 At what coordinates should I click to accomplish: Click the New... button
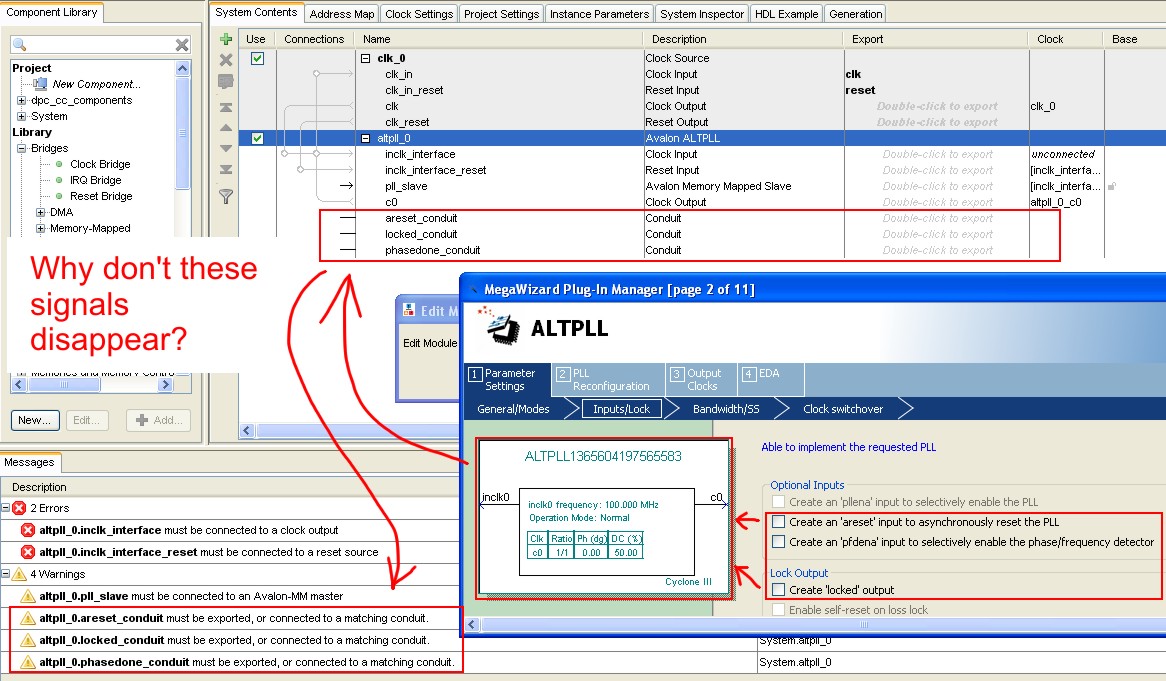(35, 420)
